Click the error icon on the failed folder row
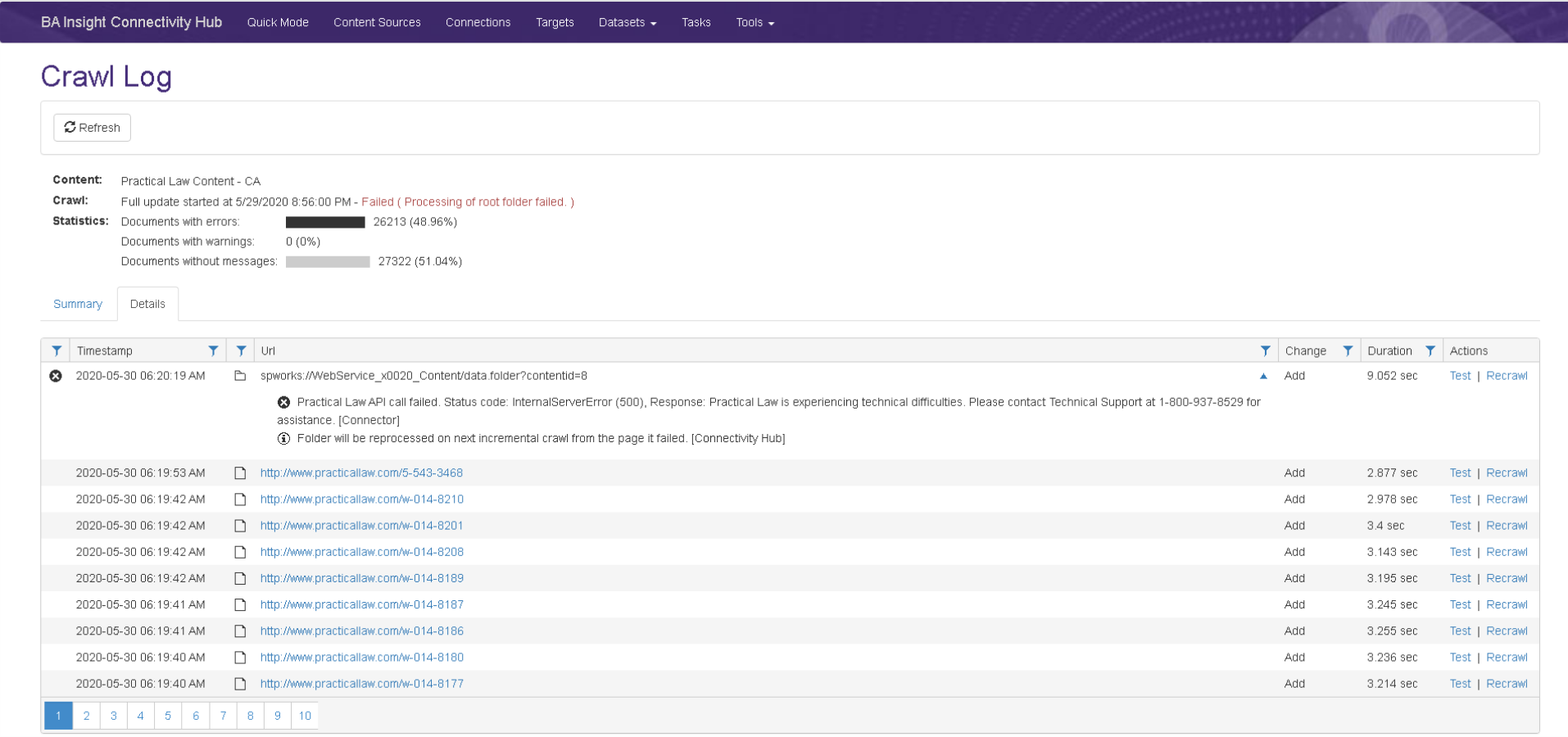Screen dimensions: 1568x737 (x=56, y=376)
